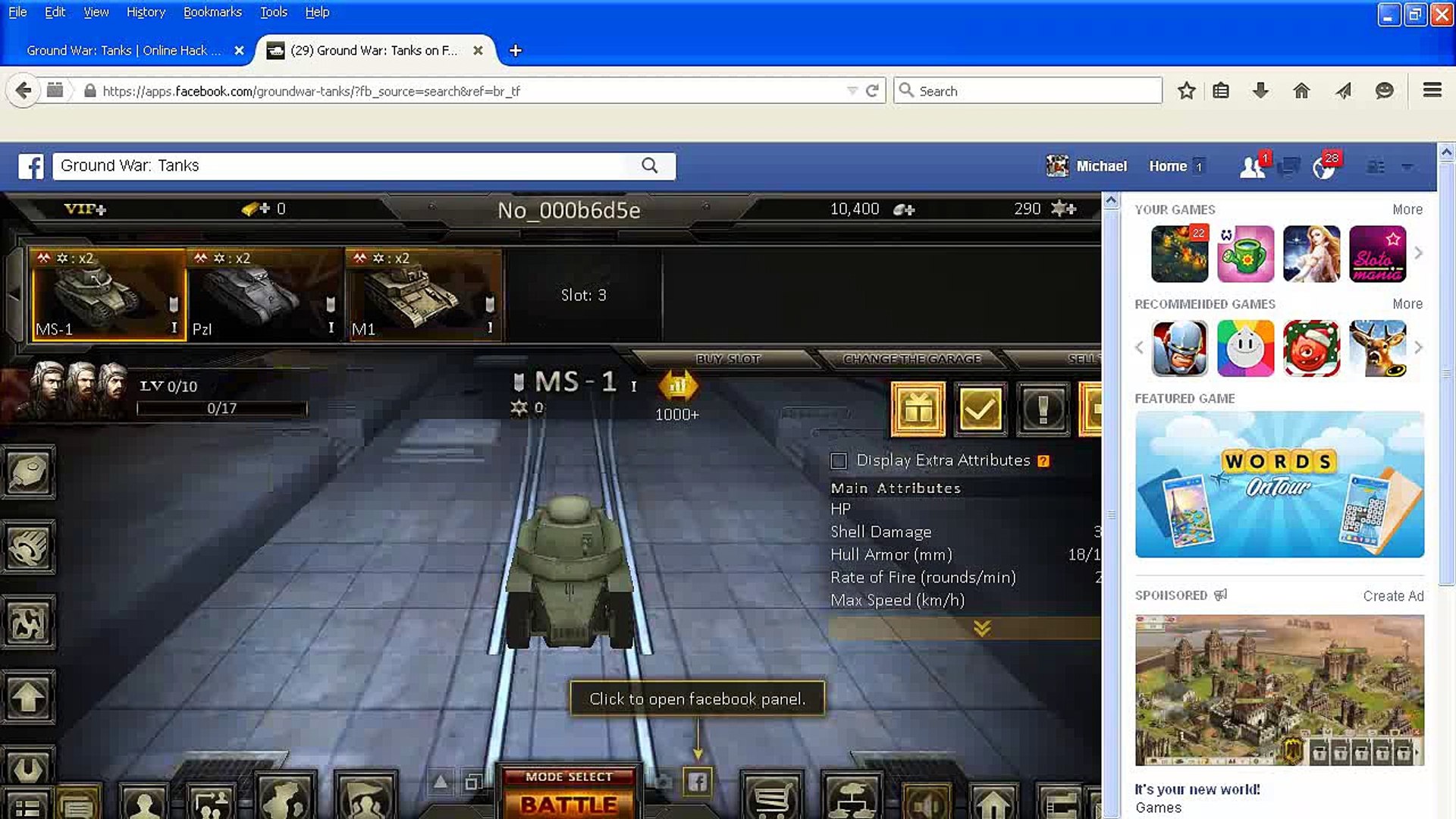Click the gold medal ranking icon above 1000+
Viewport: 1456px width, 819px height.
pyautogui.click(x=677, y=386)
